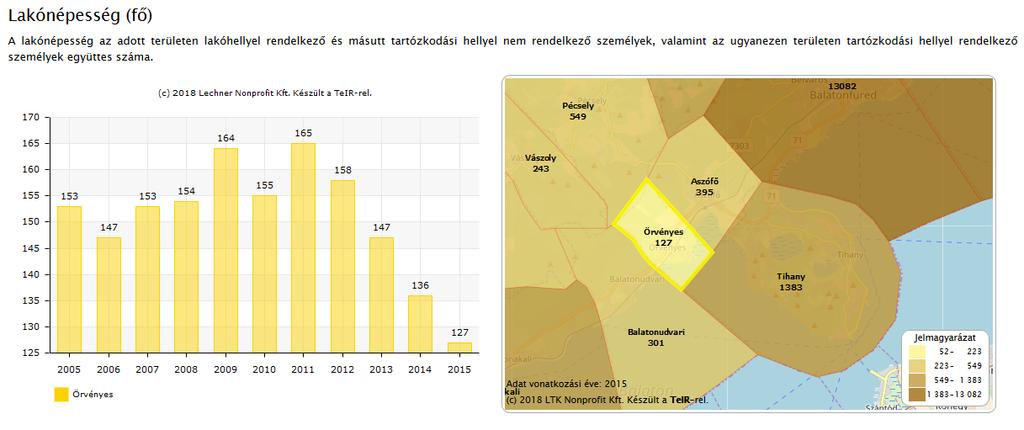Click the Lakónépesség (fő) heading

point(81,15)
